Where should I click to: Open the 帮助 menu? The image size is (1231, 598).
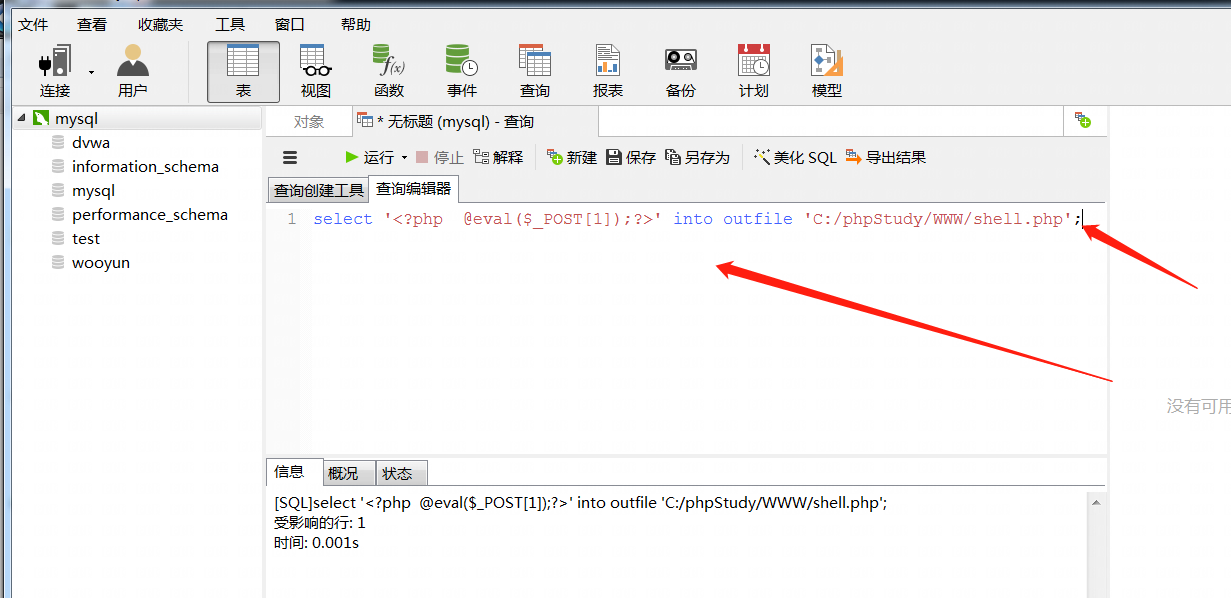[356, 24]
